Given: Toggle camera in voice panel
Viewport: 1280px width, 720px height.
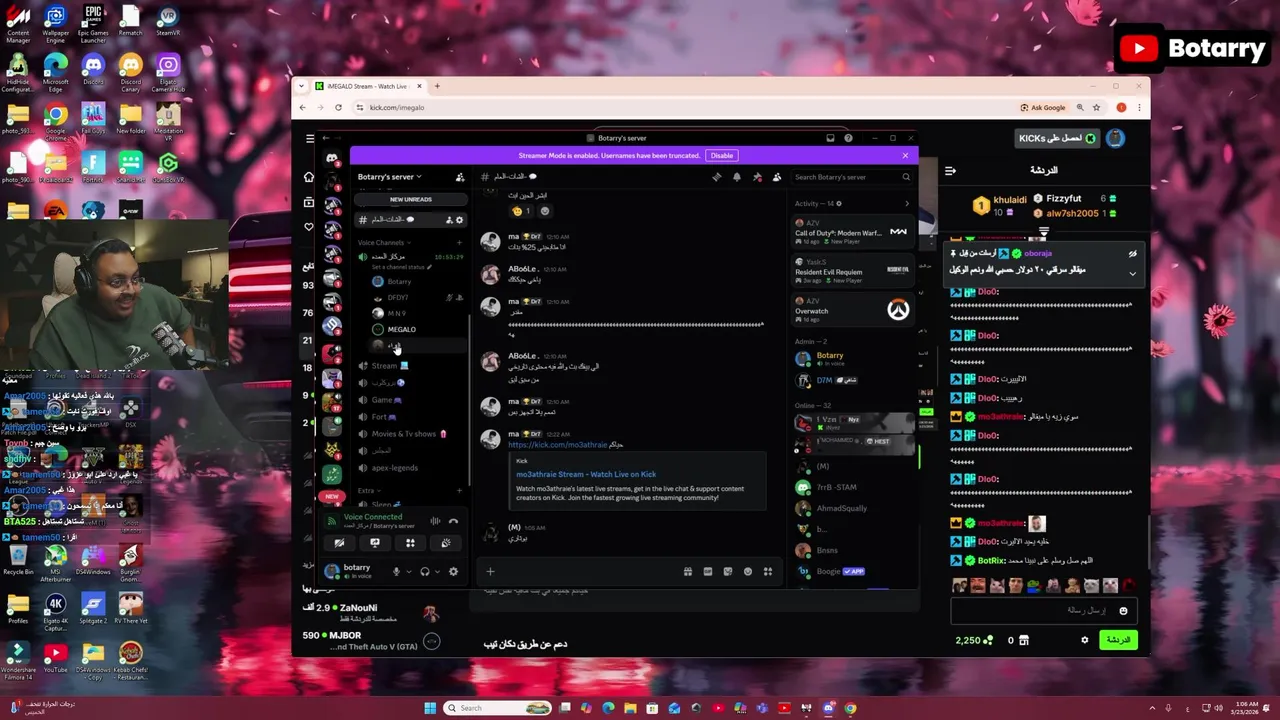Looking at the screenshot, I should click(x=339, y=543).
